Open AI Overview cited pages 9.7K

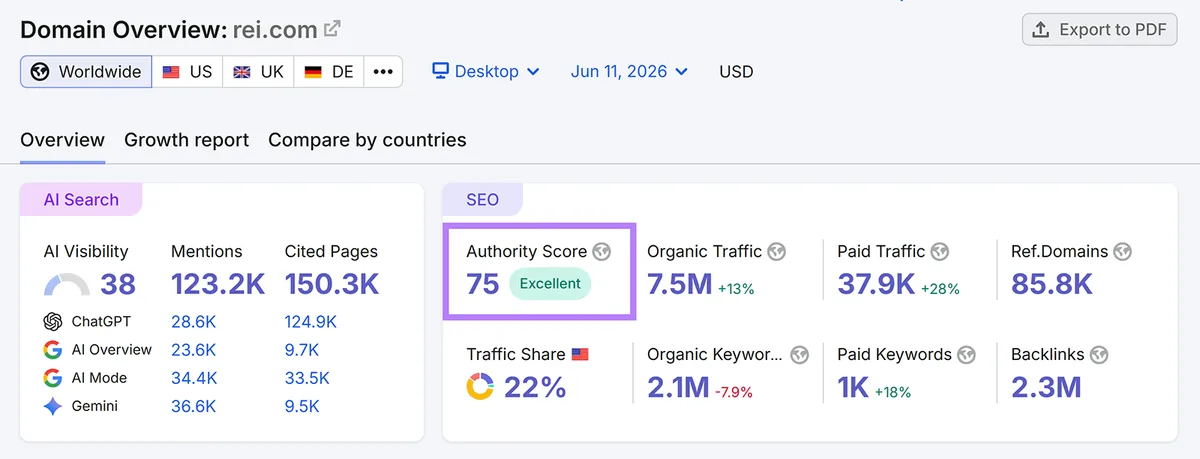pos(302,350)
